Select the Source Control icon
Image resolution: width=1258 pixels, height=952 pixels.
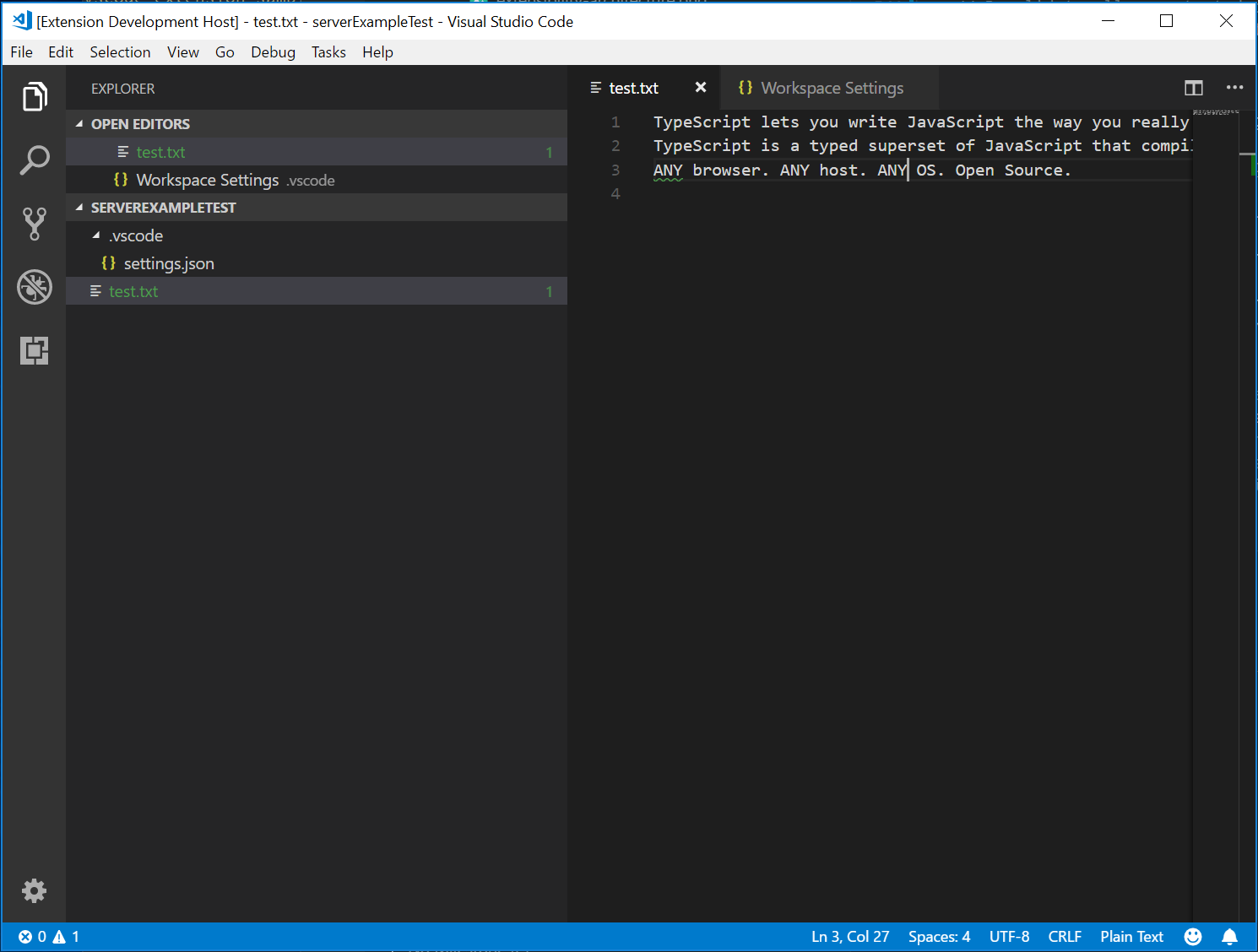click(x=34, y=223)
